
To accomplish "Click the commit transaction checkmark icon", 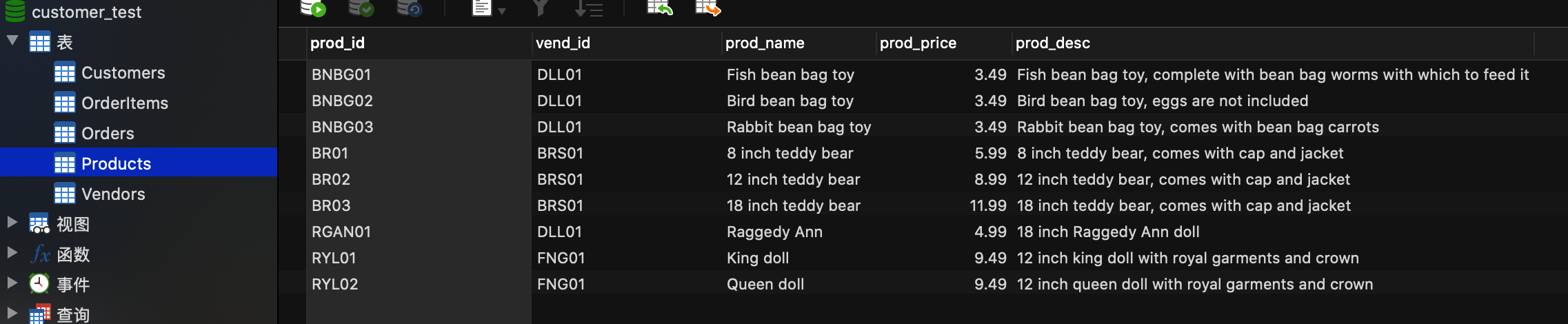I will point(361,8).
